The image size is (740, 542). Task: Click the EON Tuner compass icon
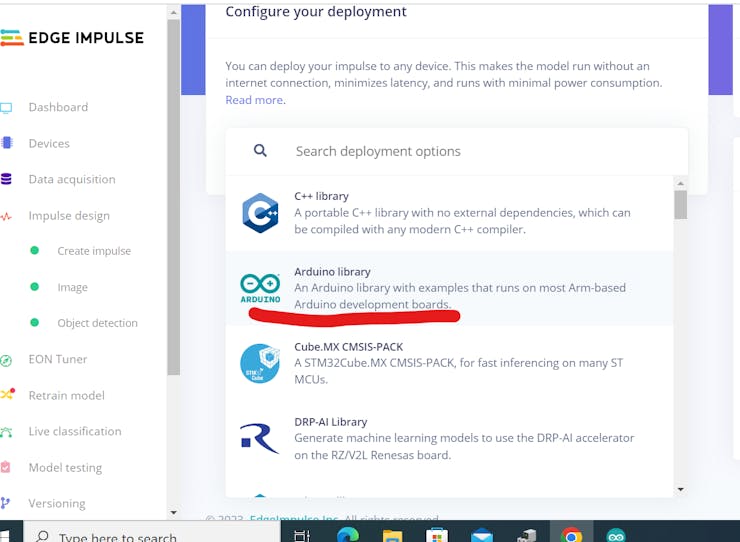[x=6, y=360]
